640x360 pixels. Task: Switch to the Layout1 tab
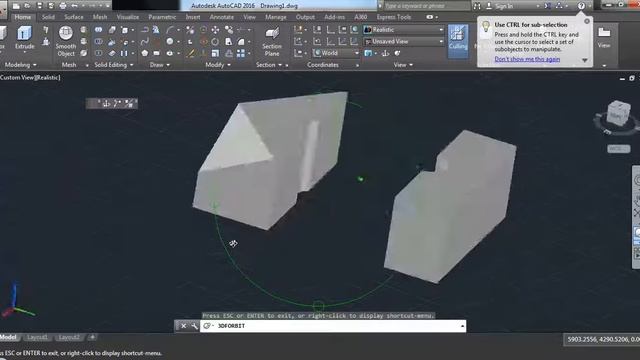tap(37, 337)
